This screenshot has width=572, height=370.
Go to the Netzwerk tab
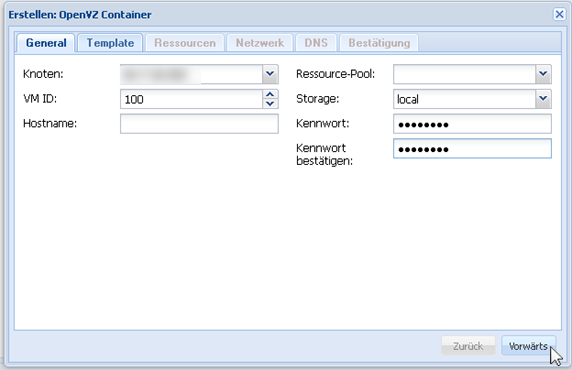click(259, 43)
